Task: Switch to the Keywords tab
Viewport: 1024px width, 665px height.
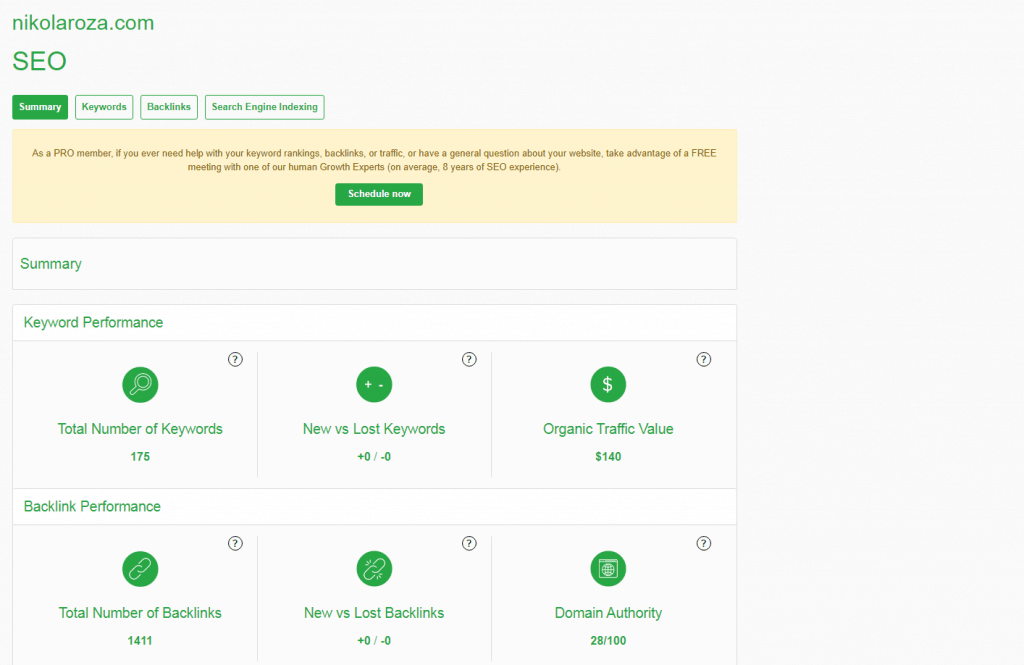Action: (104, 107)
